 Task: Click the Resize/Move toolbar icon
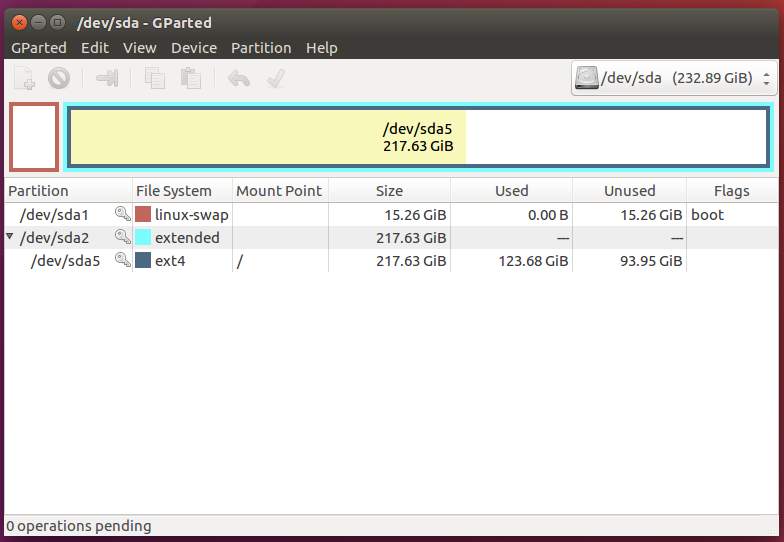[107, 78]
